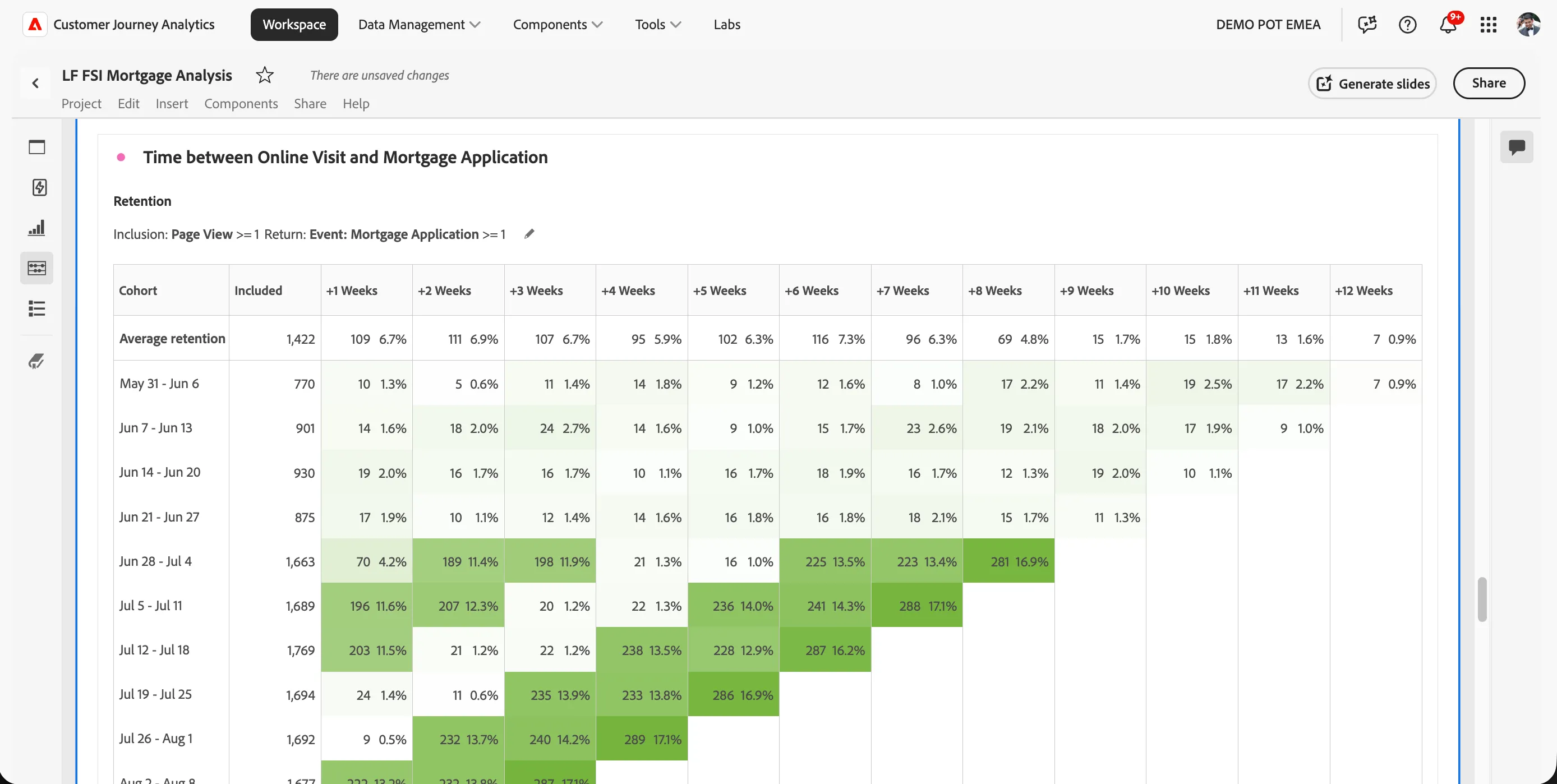The height and width of the screenshot is (784, 1557).
Task: Open the Panels icon in left rail
Action: click(37, 147)
